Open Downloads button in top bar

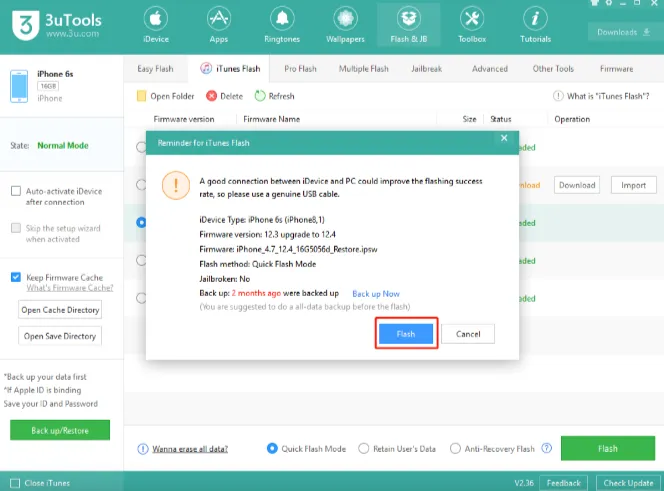pyautogui.click(x=622, y=32)
